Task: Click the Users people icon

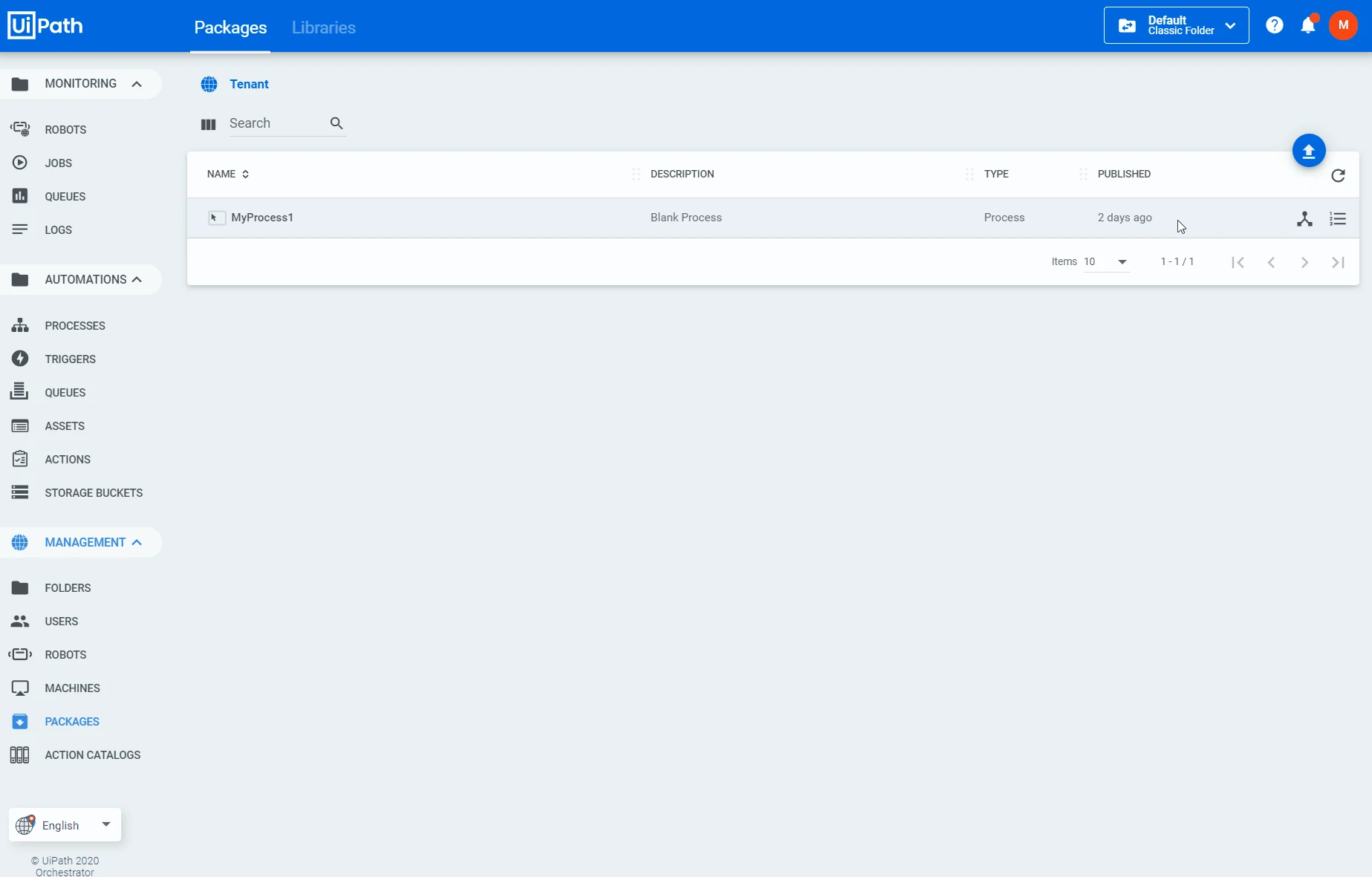Action: [20, 621]
